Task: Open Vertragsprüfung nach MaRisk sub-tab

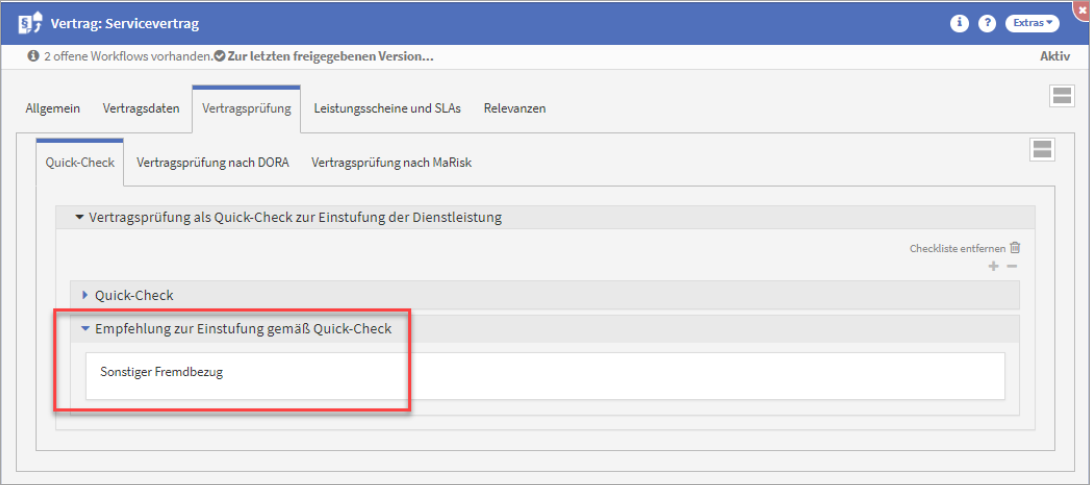Action: click(x=392, y=163)
